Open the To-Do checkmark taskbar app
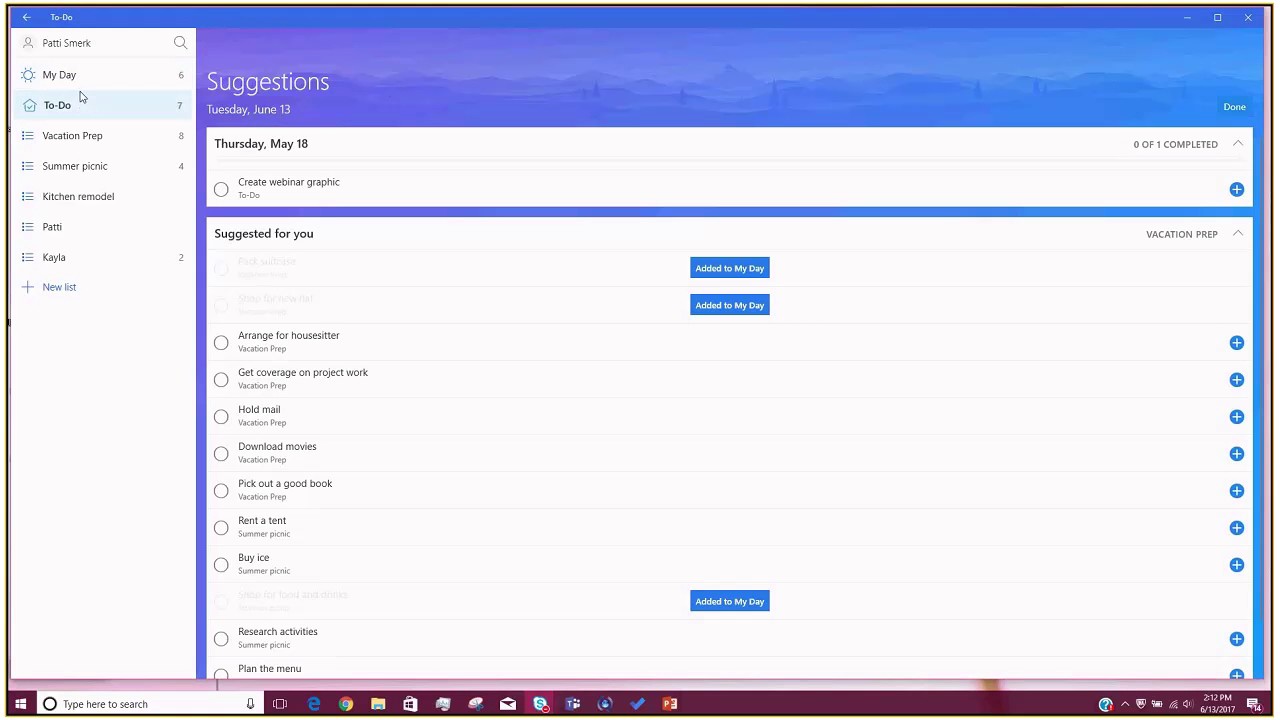This screenshot has height=720, width=1280. click(x=637, y=704)
